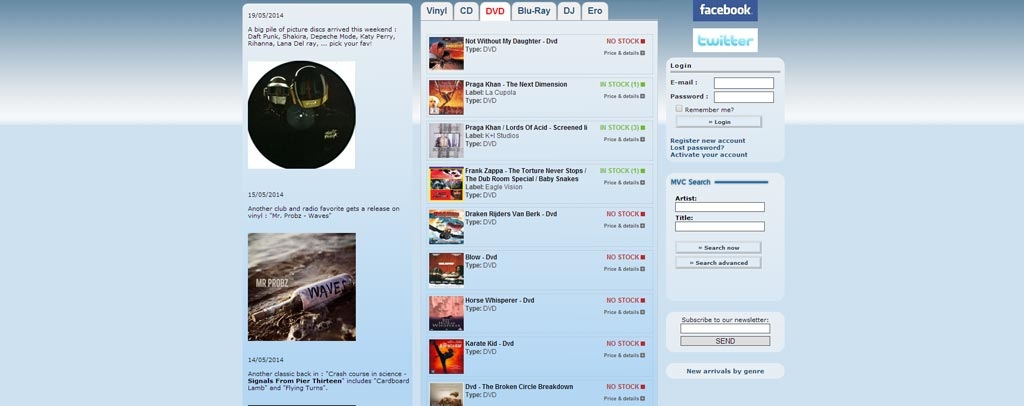Expand Price & details for Not Without My Daughter

(x=624, y=53)
